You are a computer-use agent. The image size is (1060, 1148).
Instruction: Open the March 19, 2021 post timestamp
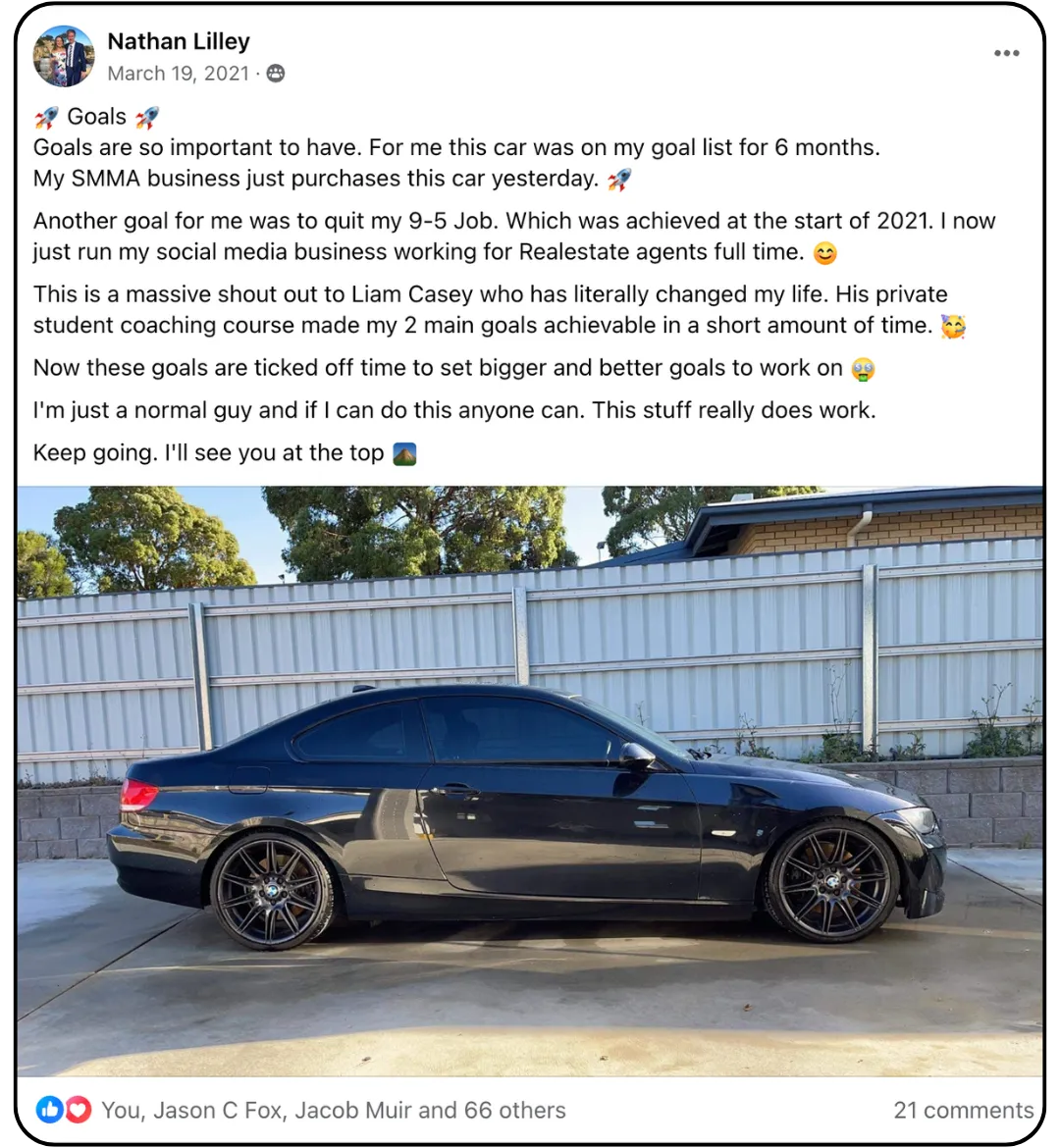(x=178, y=74)
